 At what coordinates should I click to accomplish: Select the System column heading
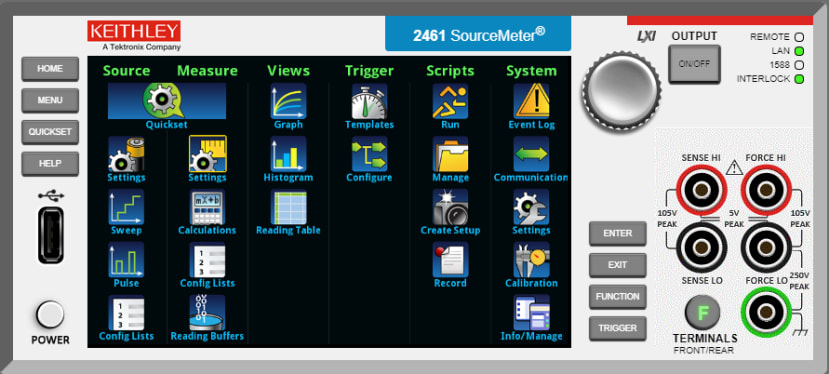531,71
